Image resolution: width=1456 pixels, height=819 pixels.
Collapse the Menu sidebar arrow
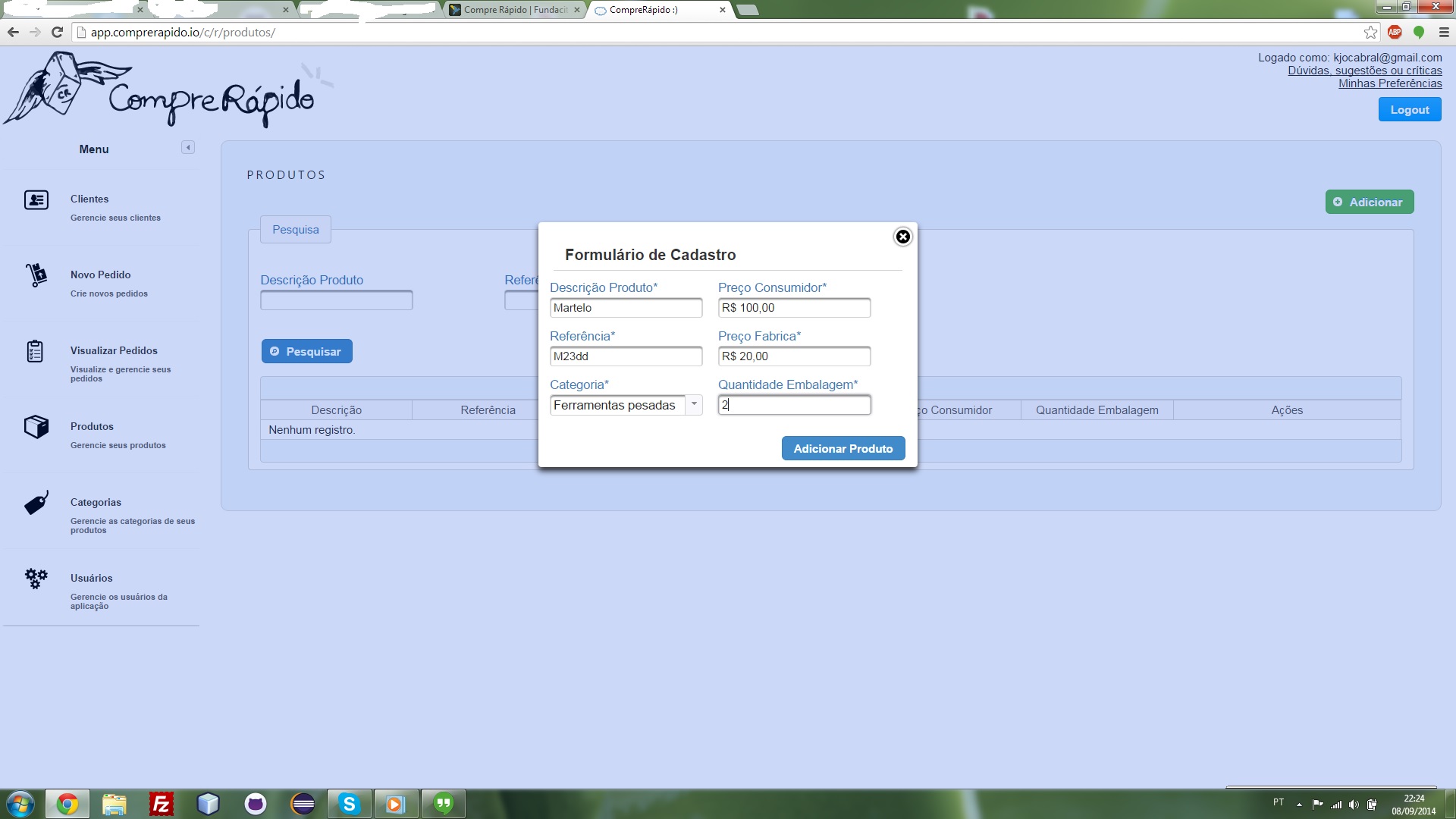tap(188, 148)
